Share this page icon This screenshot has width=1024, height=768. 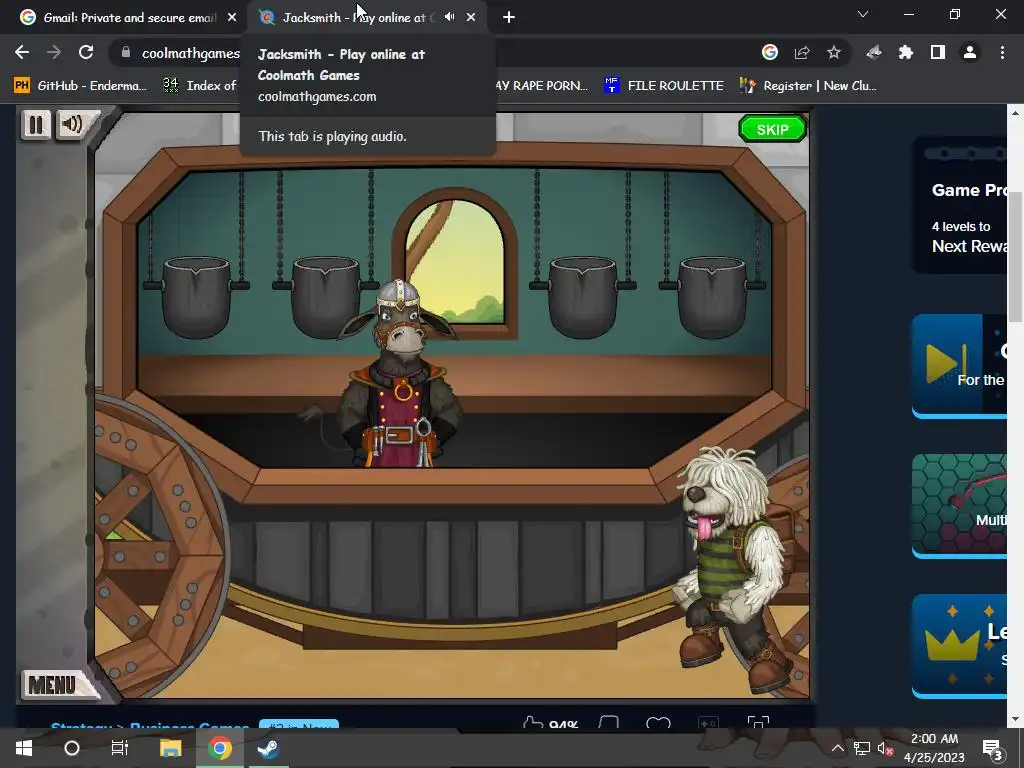802,52
